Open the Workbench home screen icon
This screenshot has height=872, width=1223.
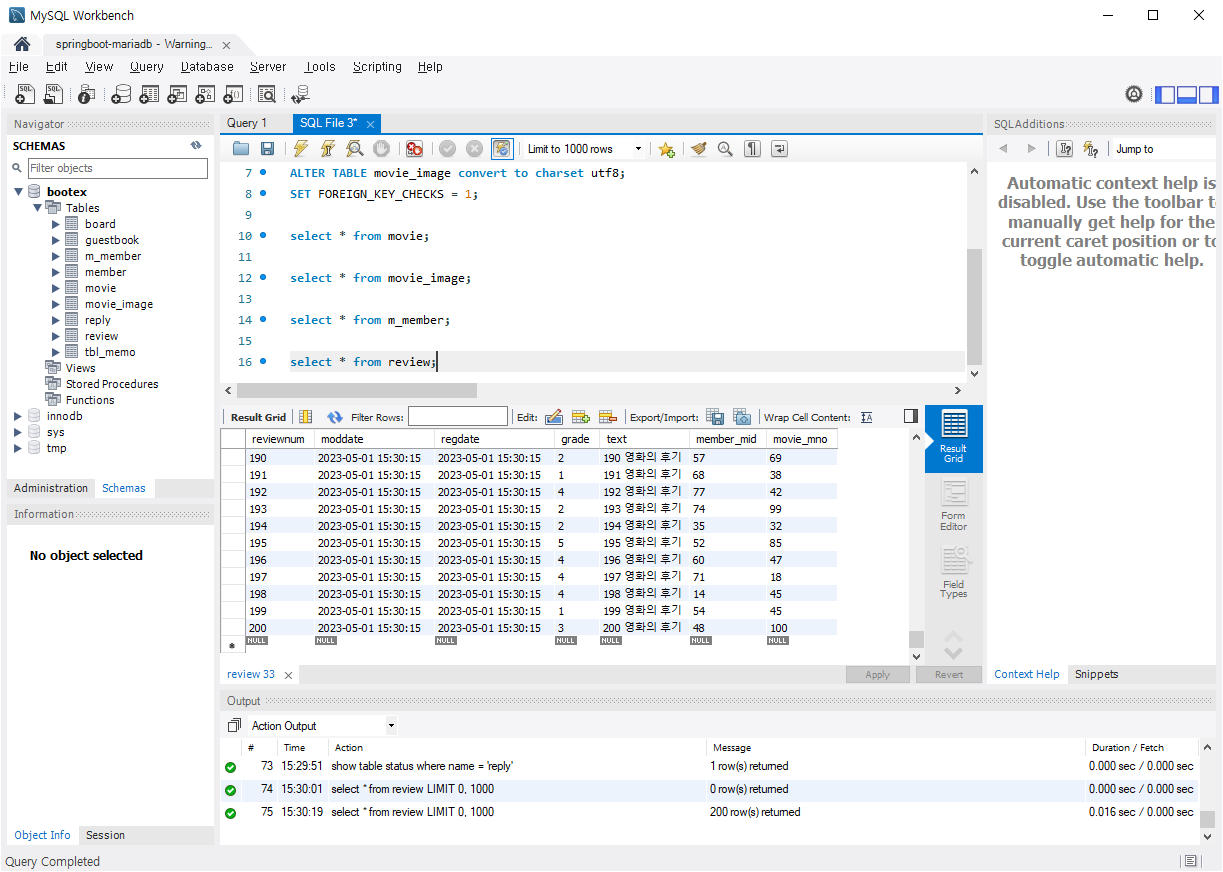tap(21, 44)
